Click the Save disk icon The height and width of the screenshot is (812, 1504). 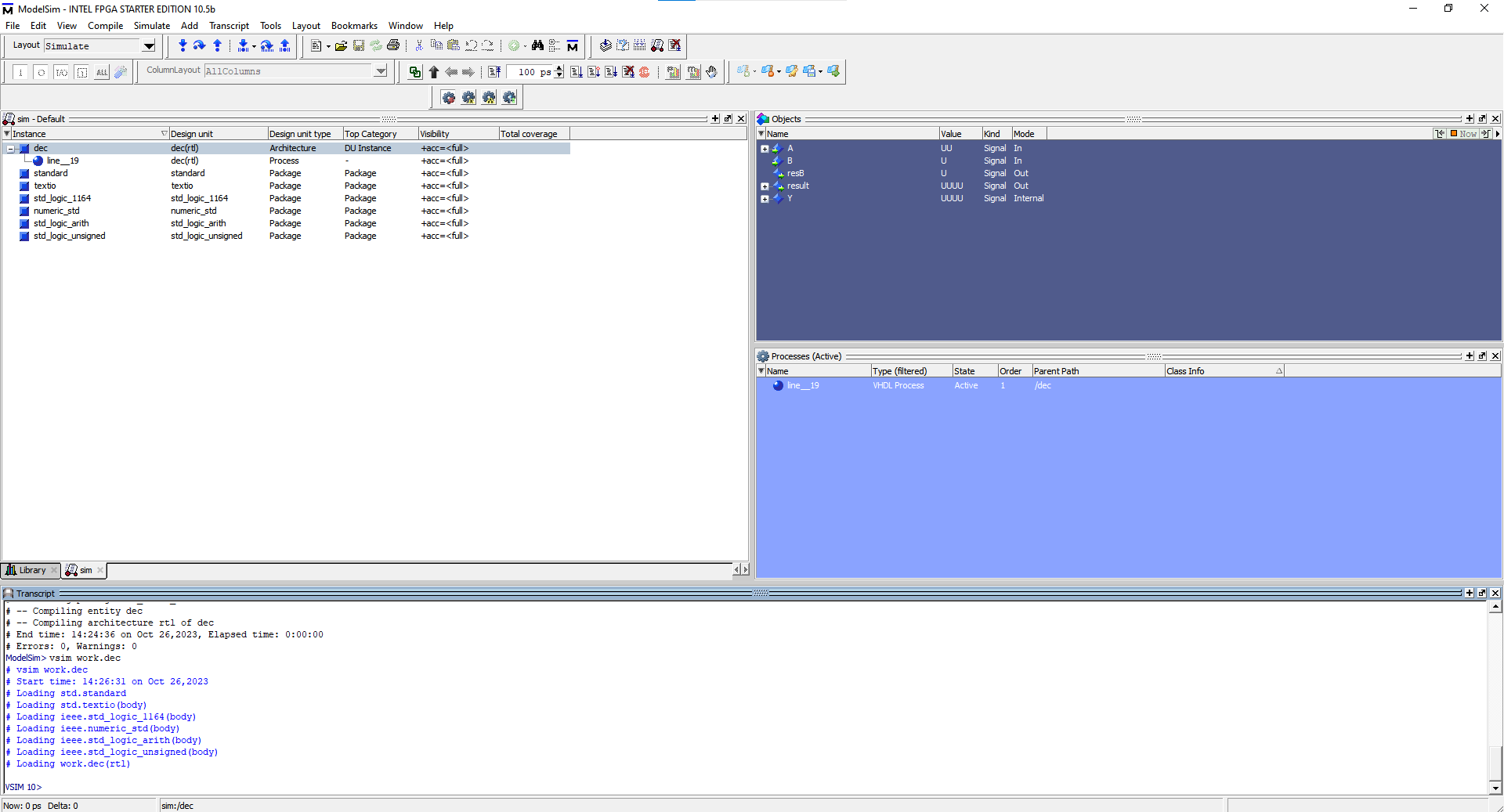359,46
